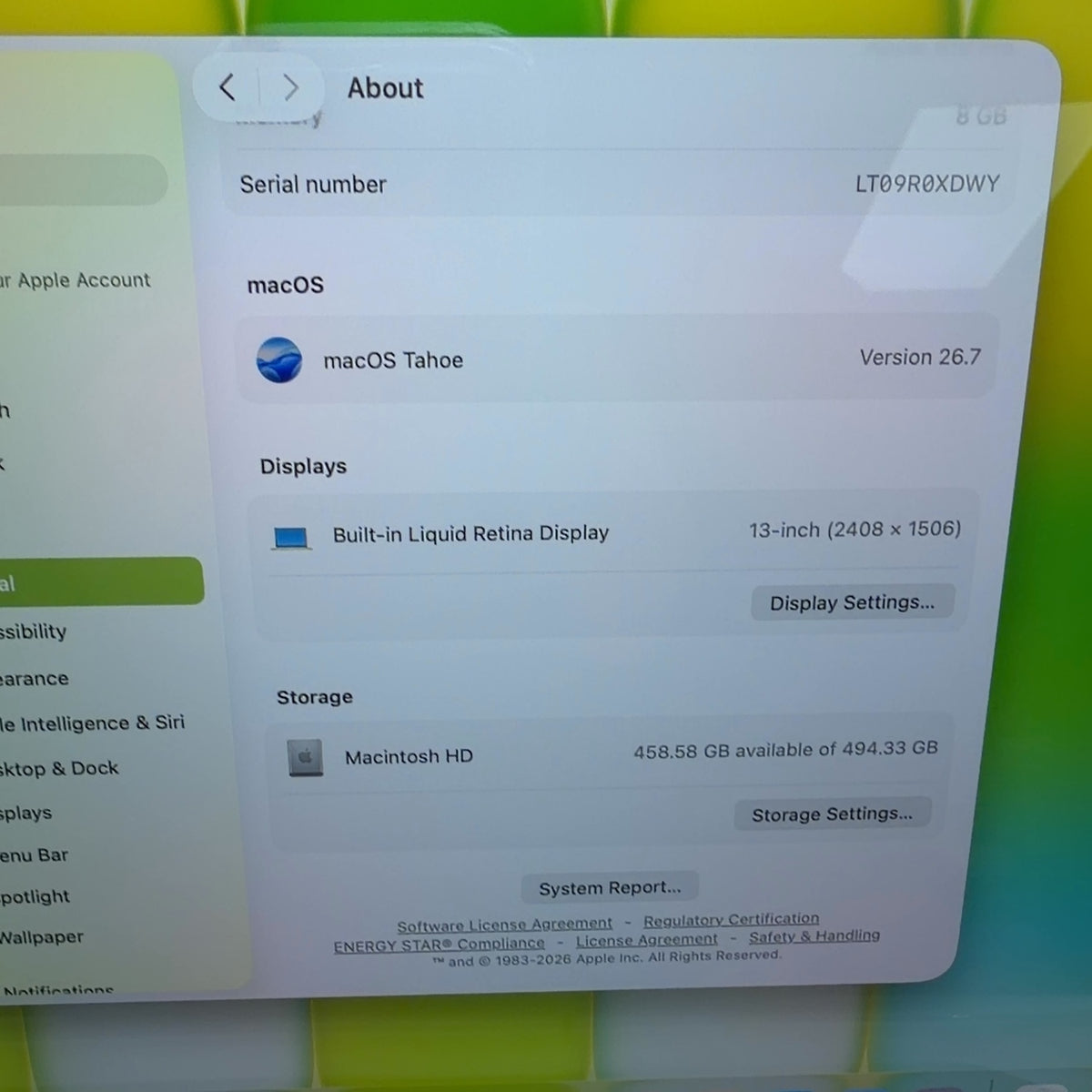Click the Built-in Liquid Retina Display label
The height and width of the screenshot is (1092, 1092).
coord(470,533)
